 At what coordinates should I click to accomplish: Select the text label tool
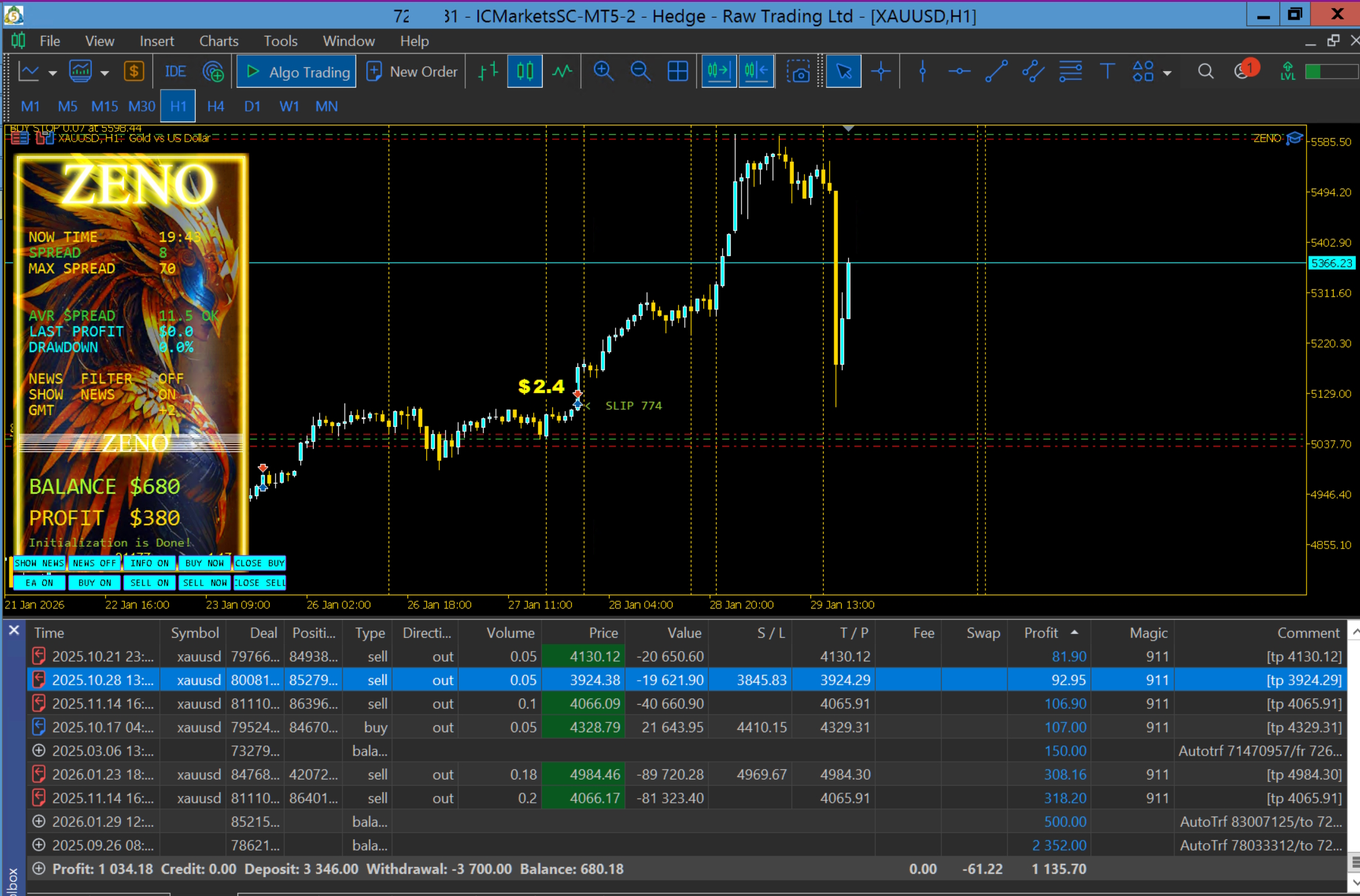[1107, 71]
